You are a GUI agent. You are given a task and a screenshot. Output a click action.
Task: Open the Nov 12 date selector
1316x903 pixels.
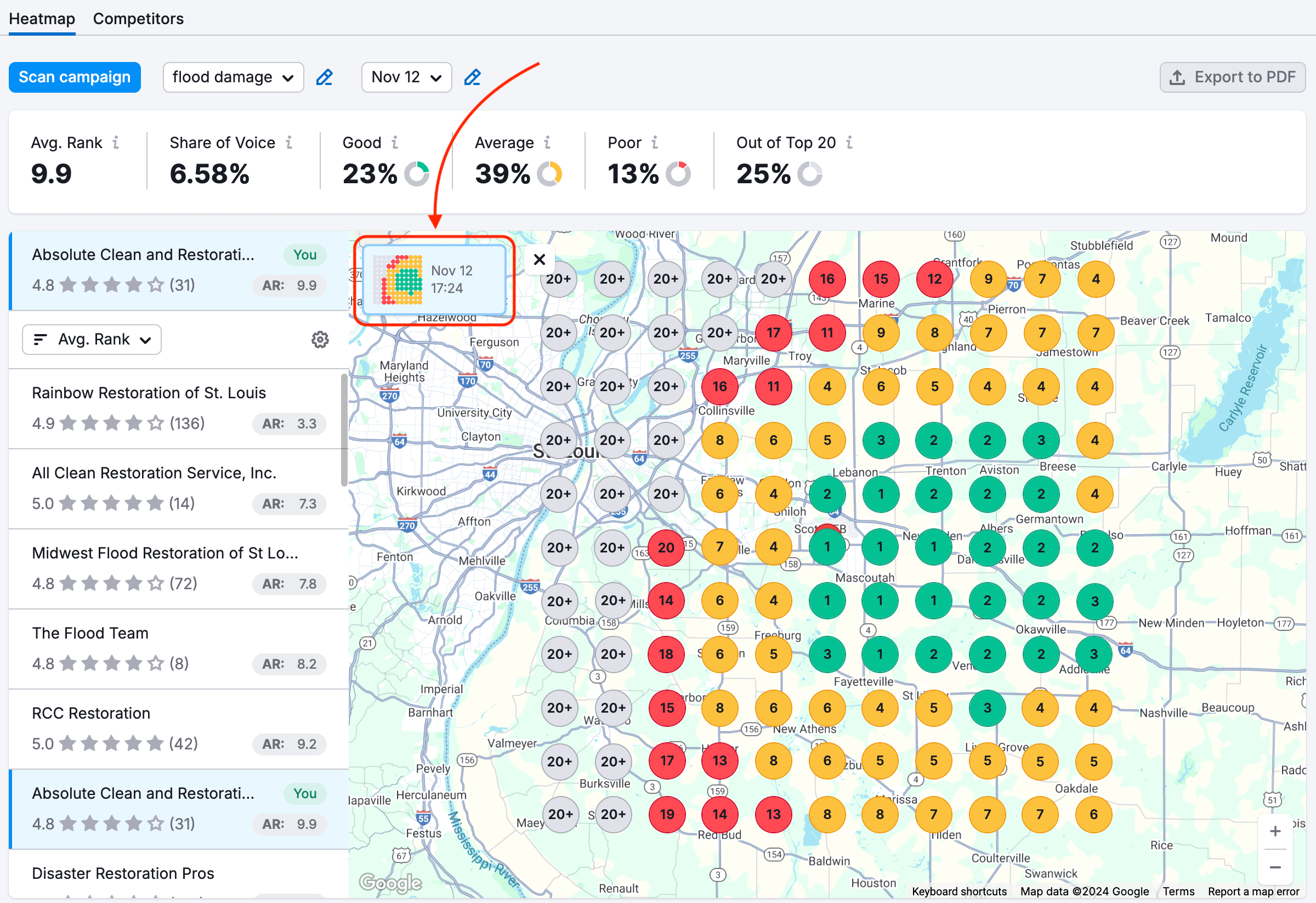[406, 77]
